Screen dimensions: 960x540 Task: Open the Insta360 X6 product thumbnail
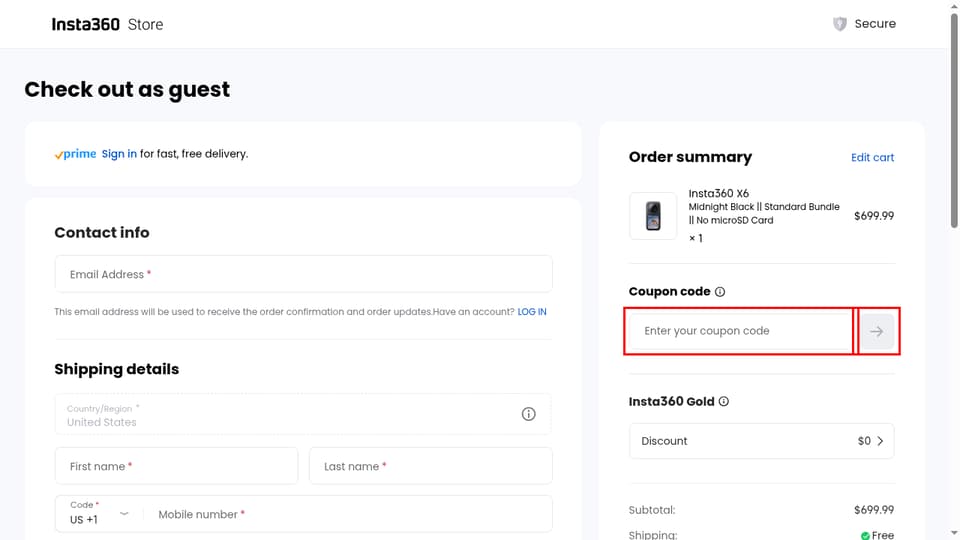(653, 216)
